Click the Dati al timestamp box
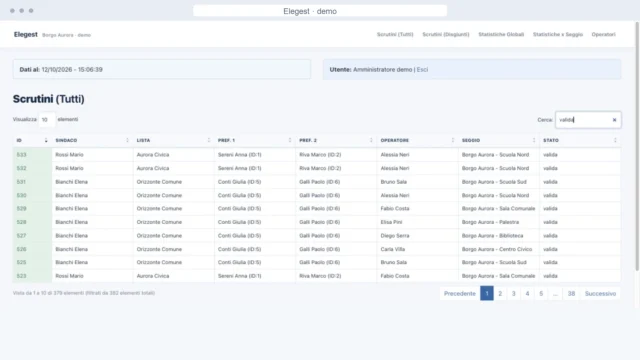640x360 pixels. pyautogui.click(x=162, y=69)
